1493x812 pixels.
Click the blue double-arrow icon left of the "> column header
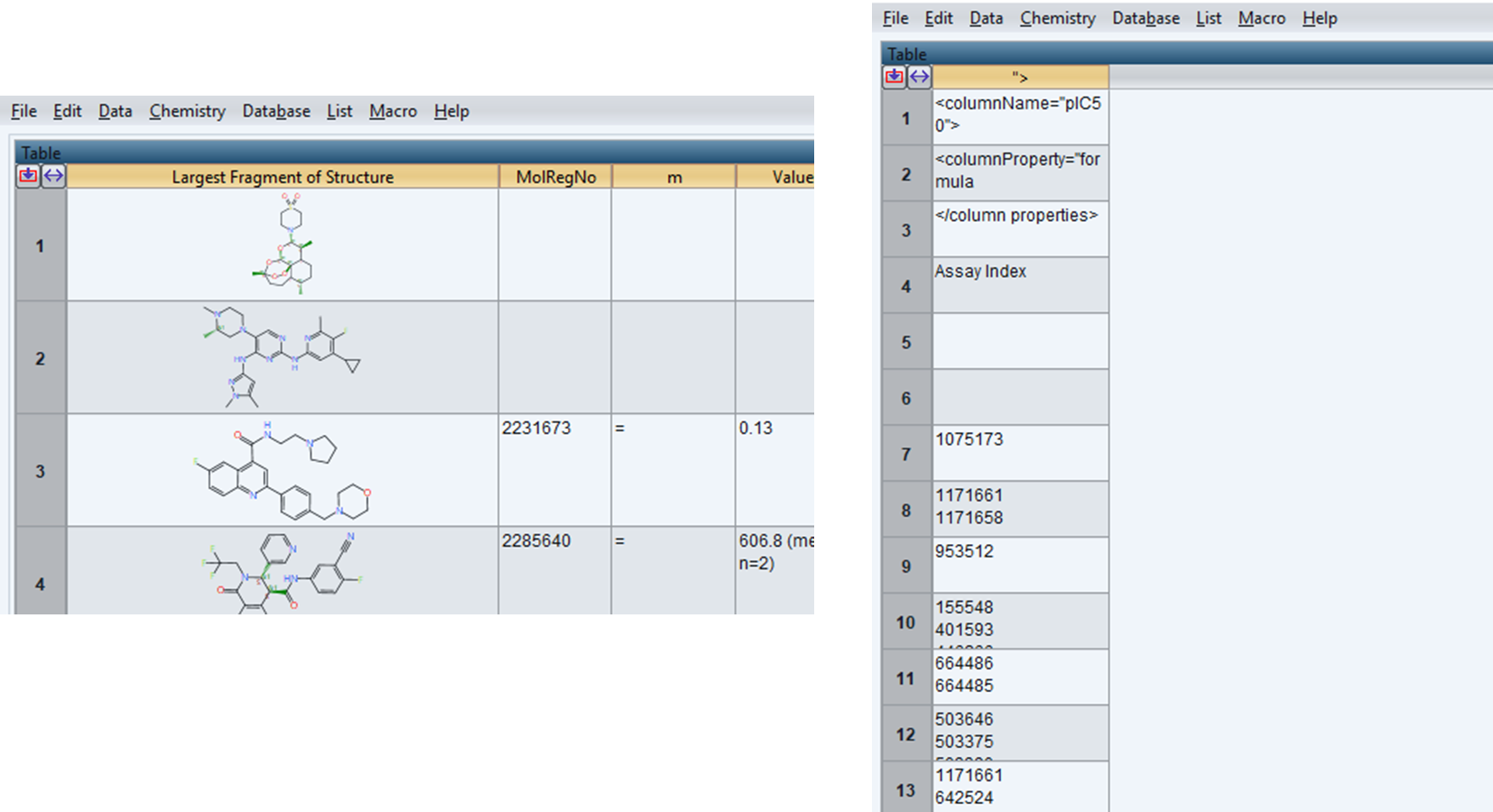pyautogui.click(x=919, y=77)
